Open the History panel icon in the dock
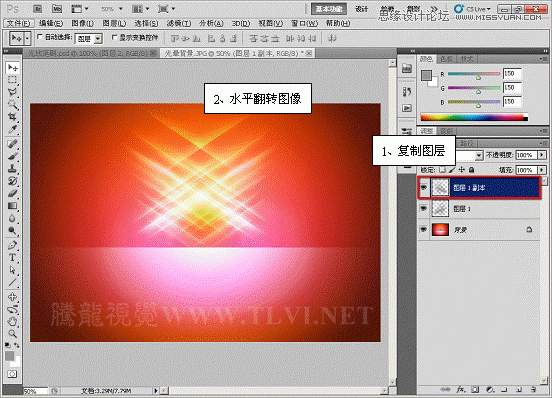Image resolution: width=552 pixels, height=398 pixels. point(407,92)
